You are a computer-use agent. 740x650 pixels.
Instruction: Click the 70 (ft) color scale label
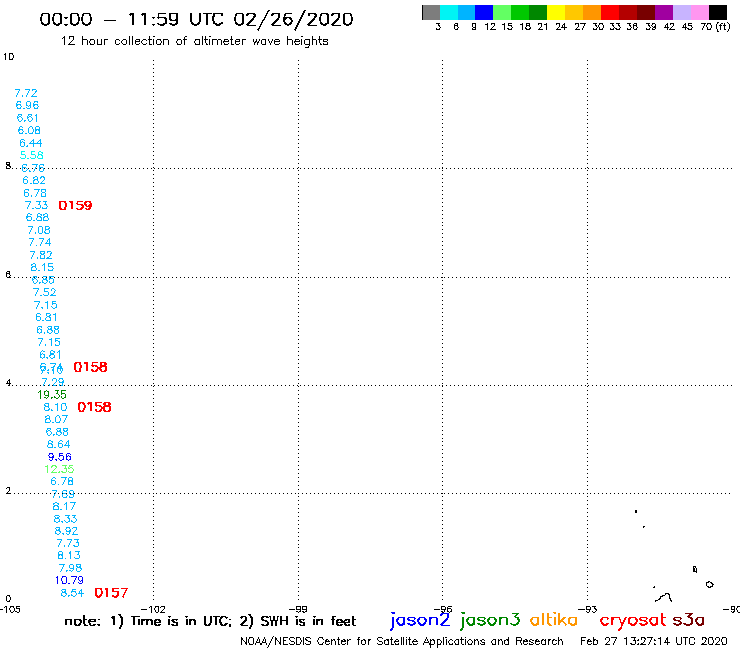pyautogui.click(x=715, y=27)
